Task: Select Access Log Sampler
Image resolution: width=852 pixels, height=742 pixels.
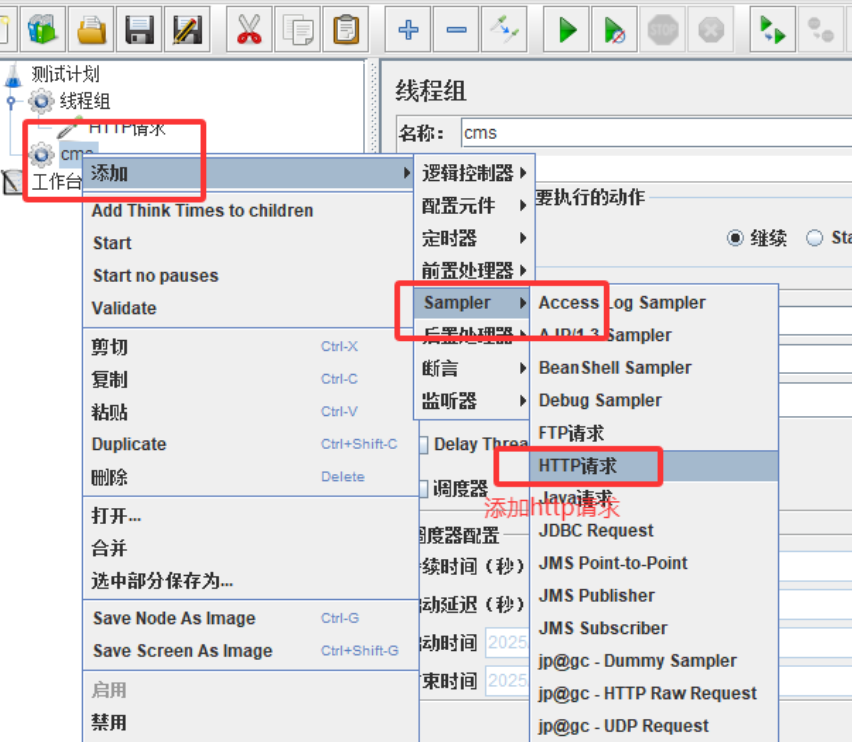Action: pyautogui.click(x=654, y=303)
